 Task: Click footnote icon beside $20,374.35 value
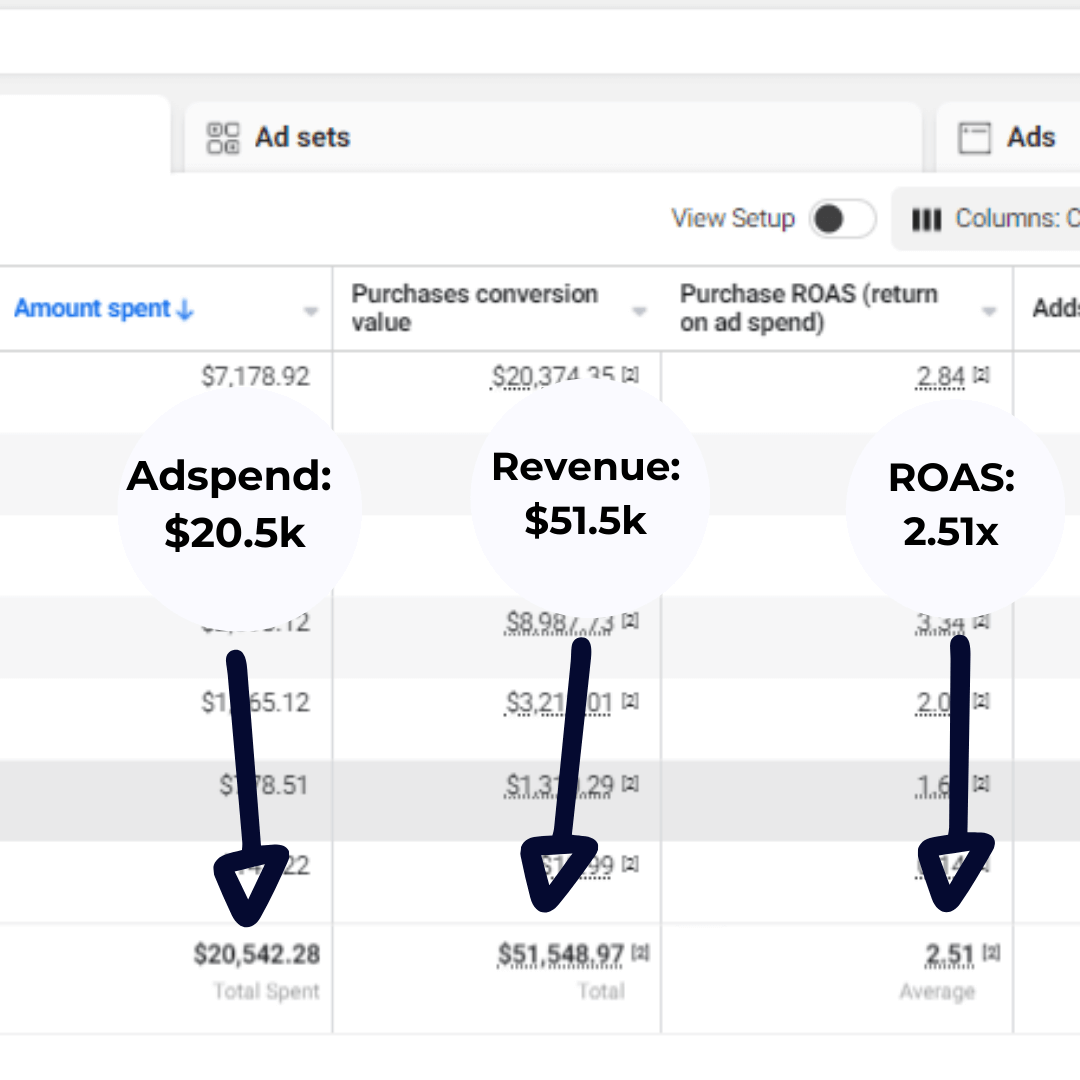click(631, 376)
